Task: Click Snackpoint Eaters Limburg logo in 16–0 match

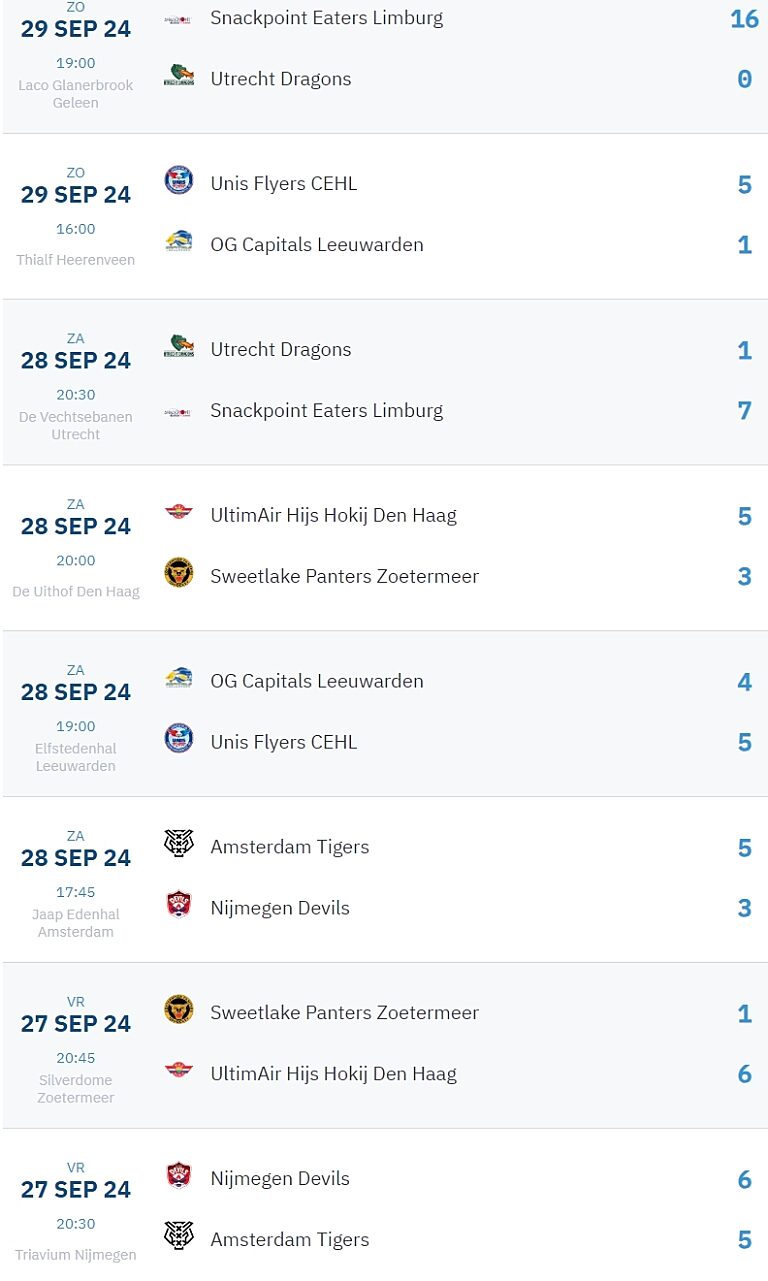Action: coord(178,18)
